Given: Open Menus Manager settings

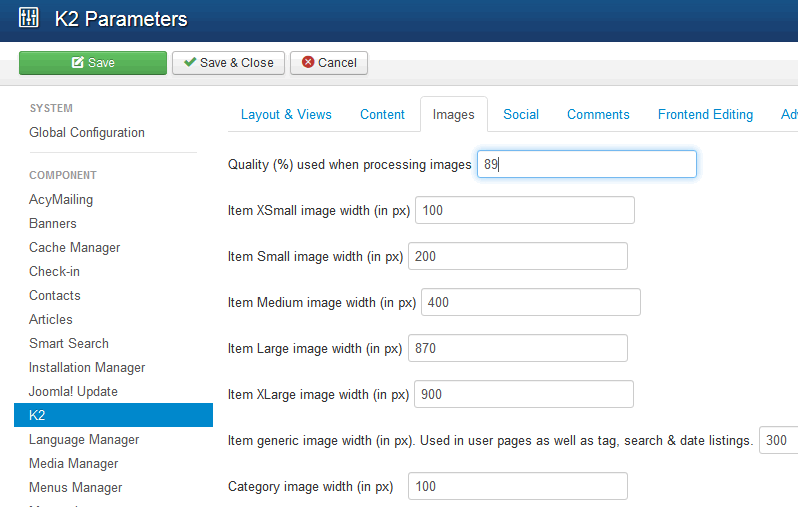Looking at the screenshot, I should (76, 487).
